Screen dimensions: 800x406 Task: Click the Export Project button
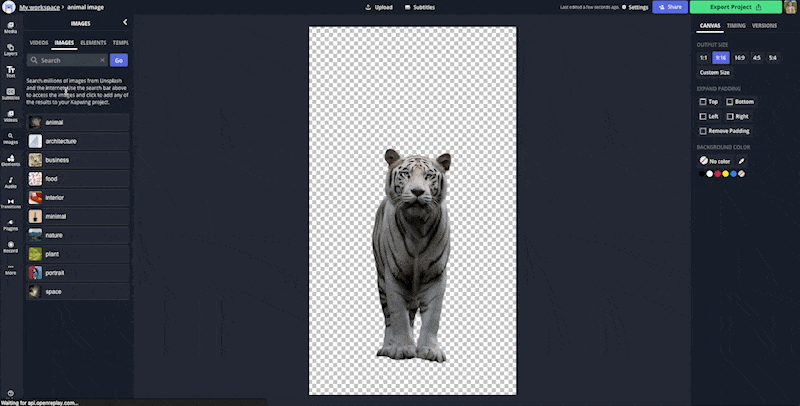735,7
